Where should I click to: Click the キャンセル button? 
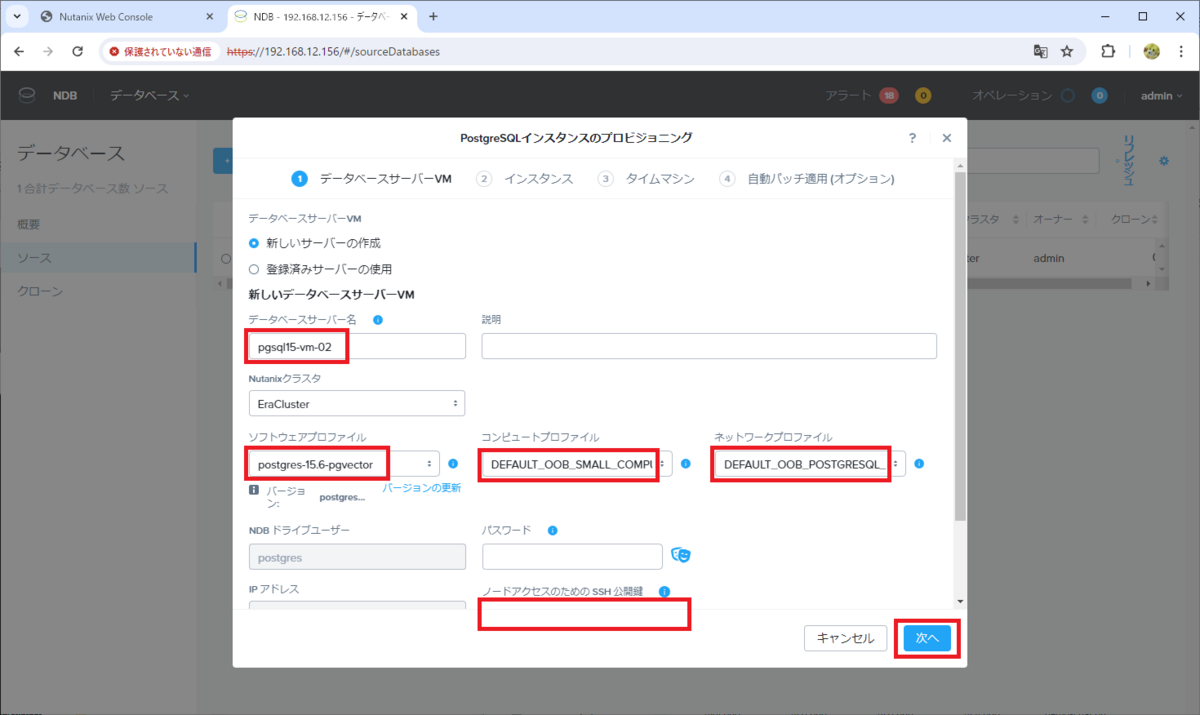coord(845,638)
